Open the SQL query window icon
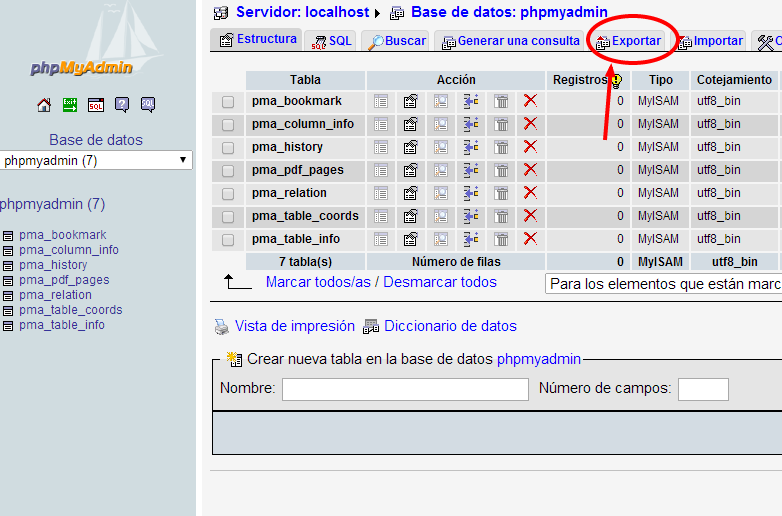This screenshot has width=782, height=516. (96, 105)
